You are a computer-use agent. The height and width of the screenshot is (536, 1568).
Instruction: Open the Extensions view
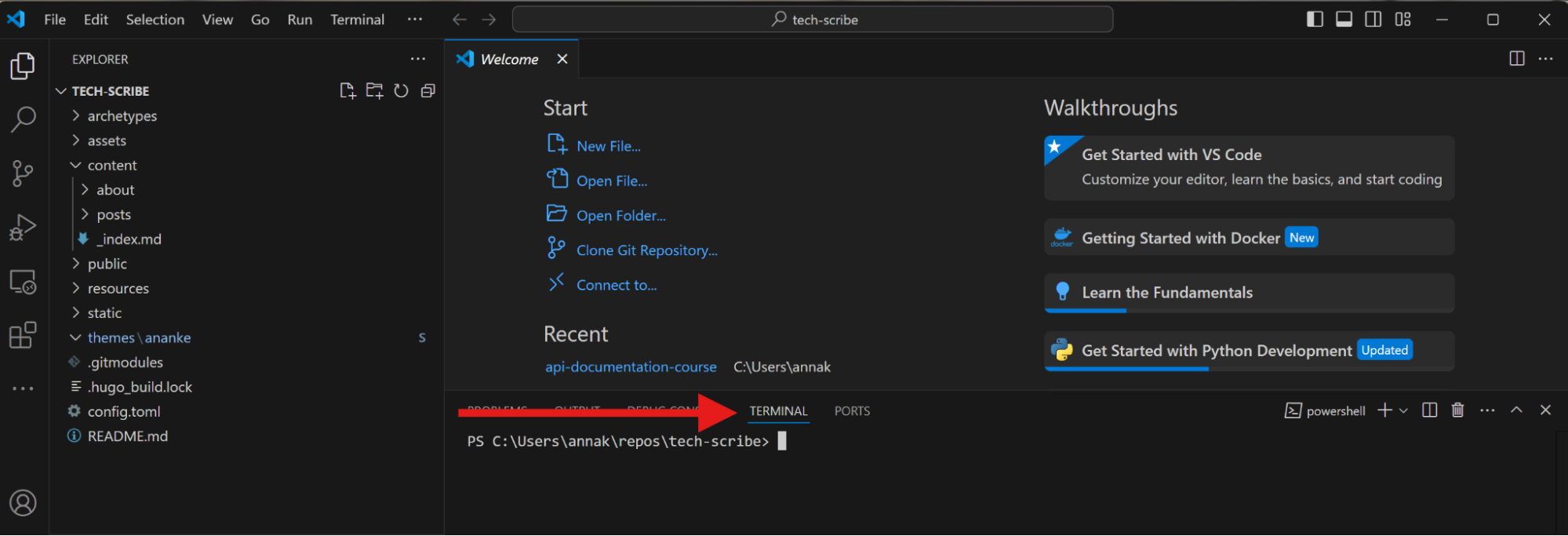[x=23, y=335]
